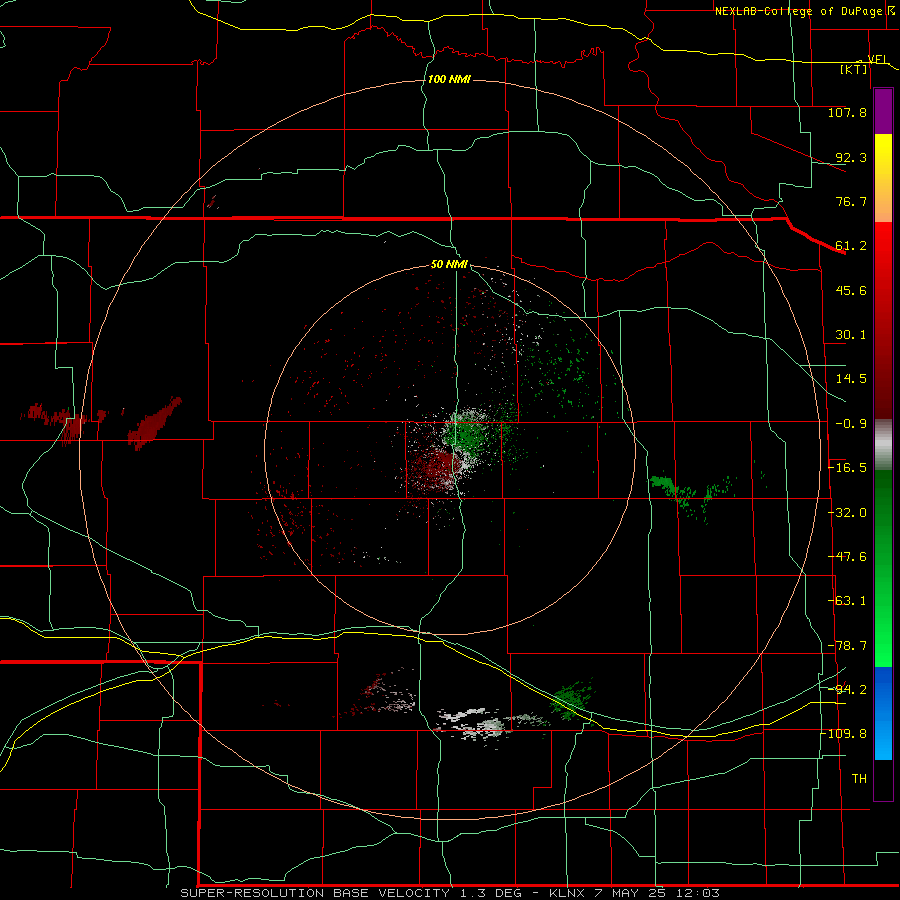Click the TH label under the velocity scale

tap(859, 779)
